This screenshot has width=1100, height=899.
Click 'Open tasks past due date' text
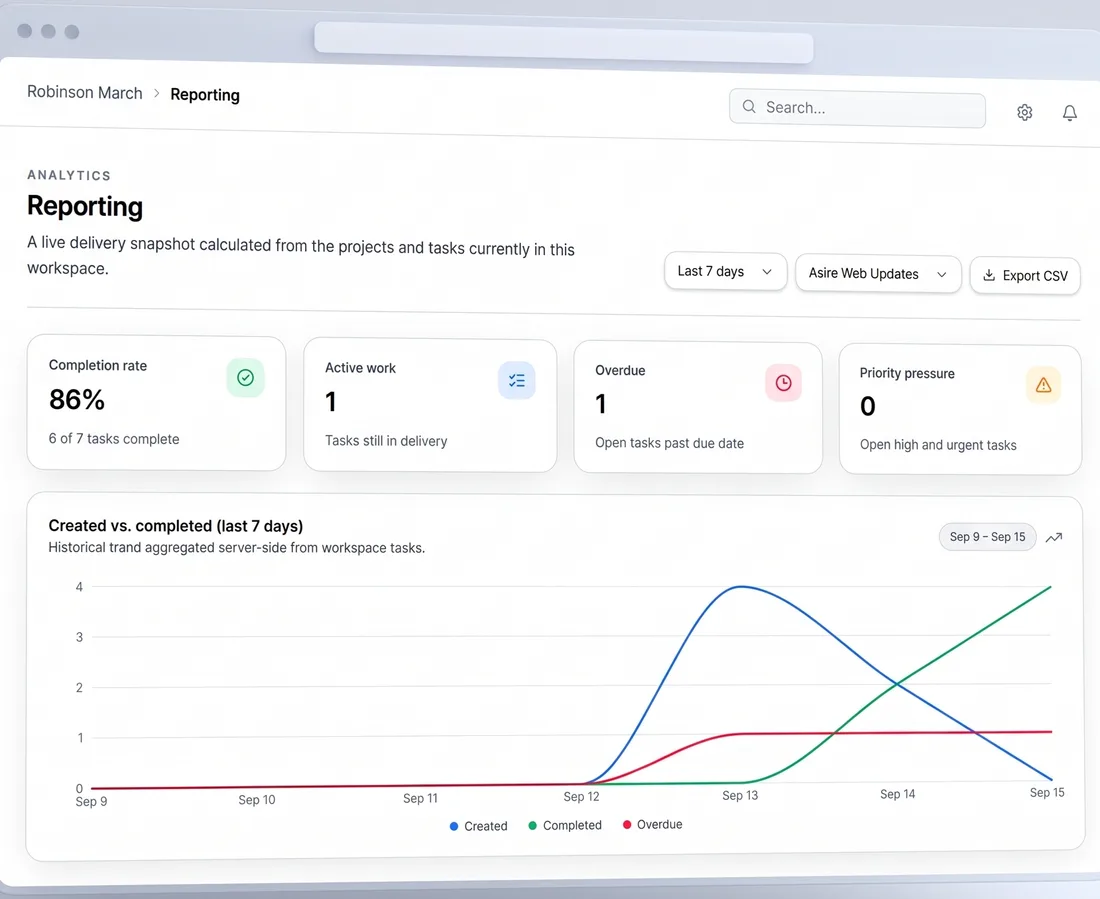click(669, 443)
